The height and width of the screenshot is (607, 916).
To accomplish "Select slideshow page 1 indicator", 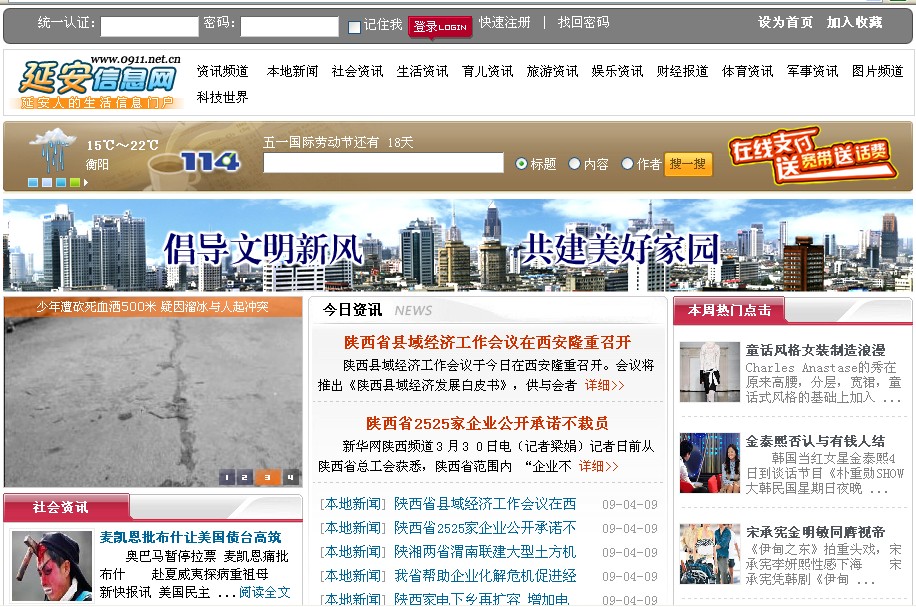I will (227, 477).
